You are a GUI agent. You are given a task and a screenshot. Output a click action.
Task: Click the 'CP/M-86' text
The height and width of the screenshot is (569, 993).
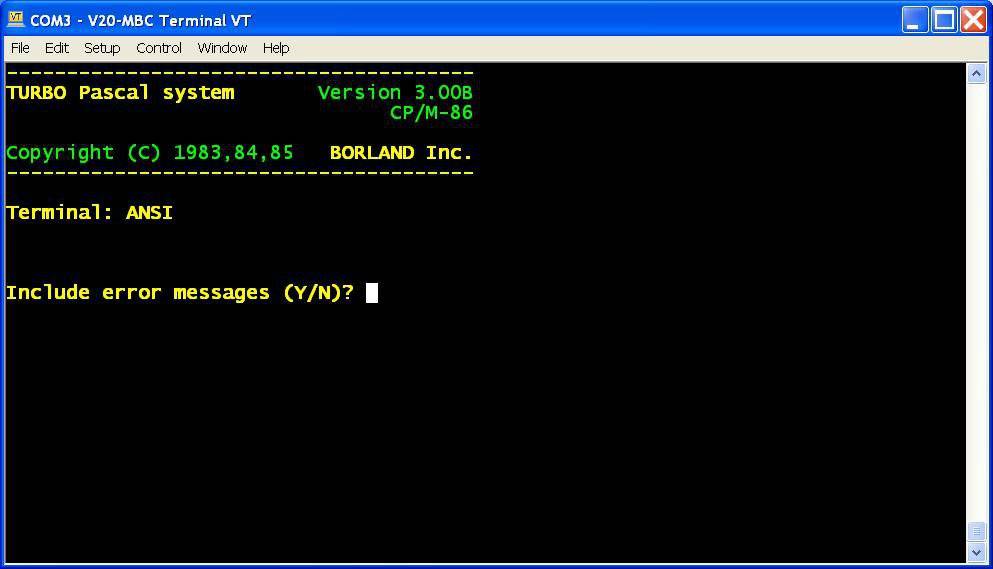(431, 113)
